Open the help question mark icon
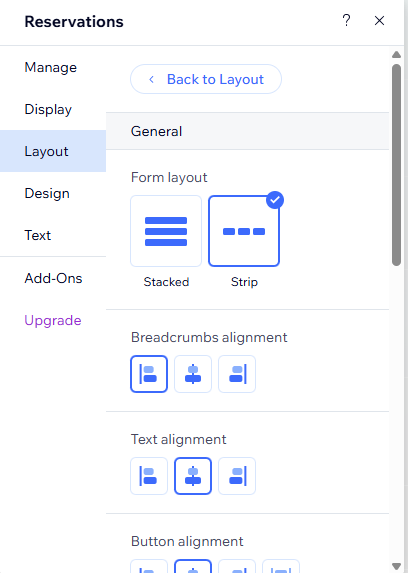408x573 pixels. click(x=346, y=20)
